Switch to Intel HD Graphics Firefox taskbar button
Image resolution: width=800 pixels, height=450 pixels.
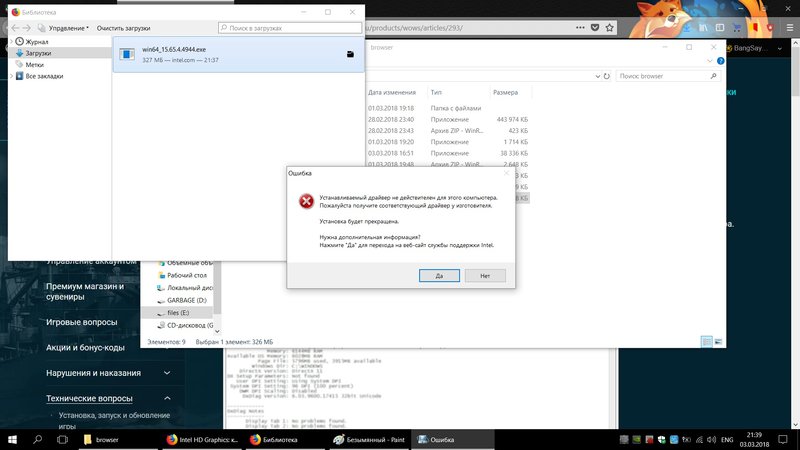[203, 439]
